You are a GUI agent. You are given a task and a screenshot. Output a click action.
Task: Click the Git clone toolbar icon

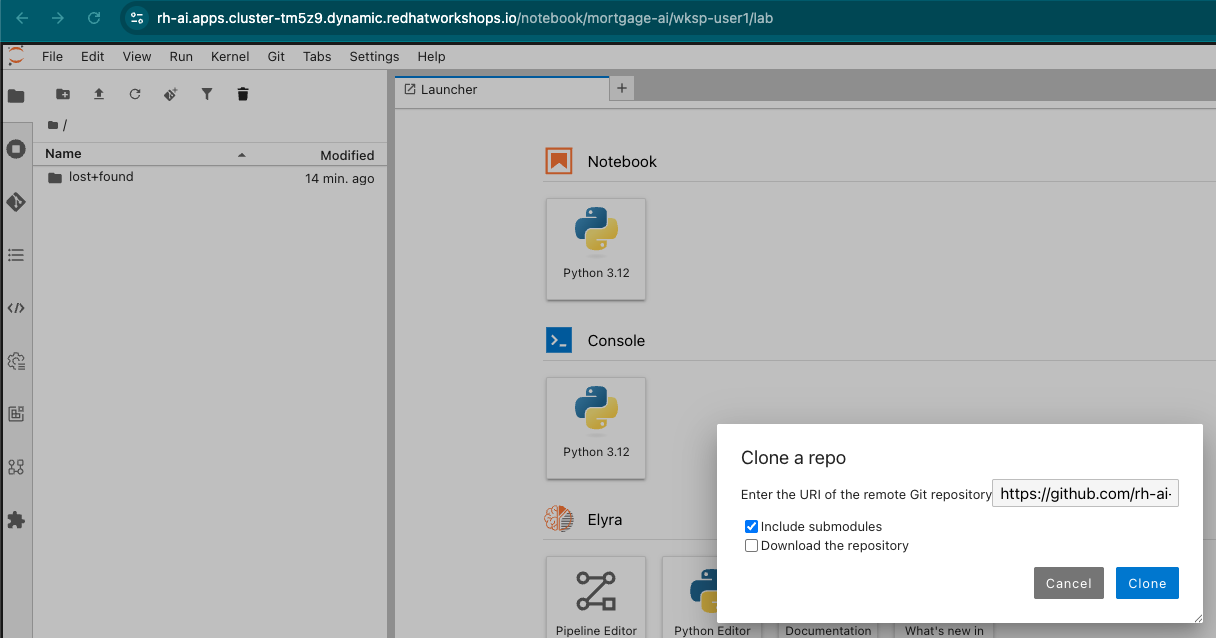pos(171,94)
